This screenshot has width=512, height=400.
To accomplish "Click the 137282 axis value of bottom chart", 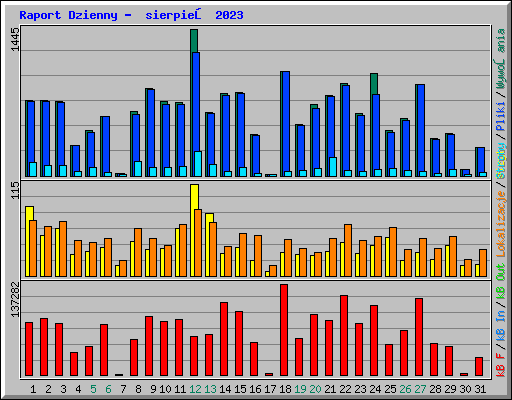I will point(15,299).
